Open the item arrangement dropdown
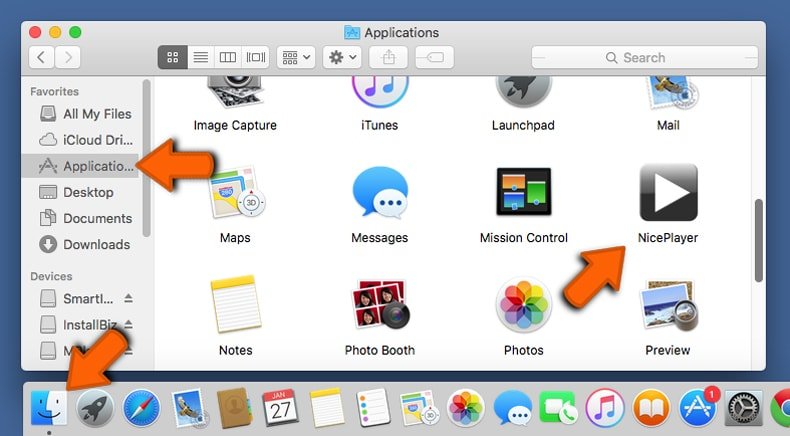Screen dimensions: 790x436 pos(296,57)
